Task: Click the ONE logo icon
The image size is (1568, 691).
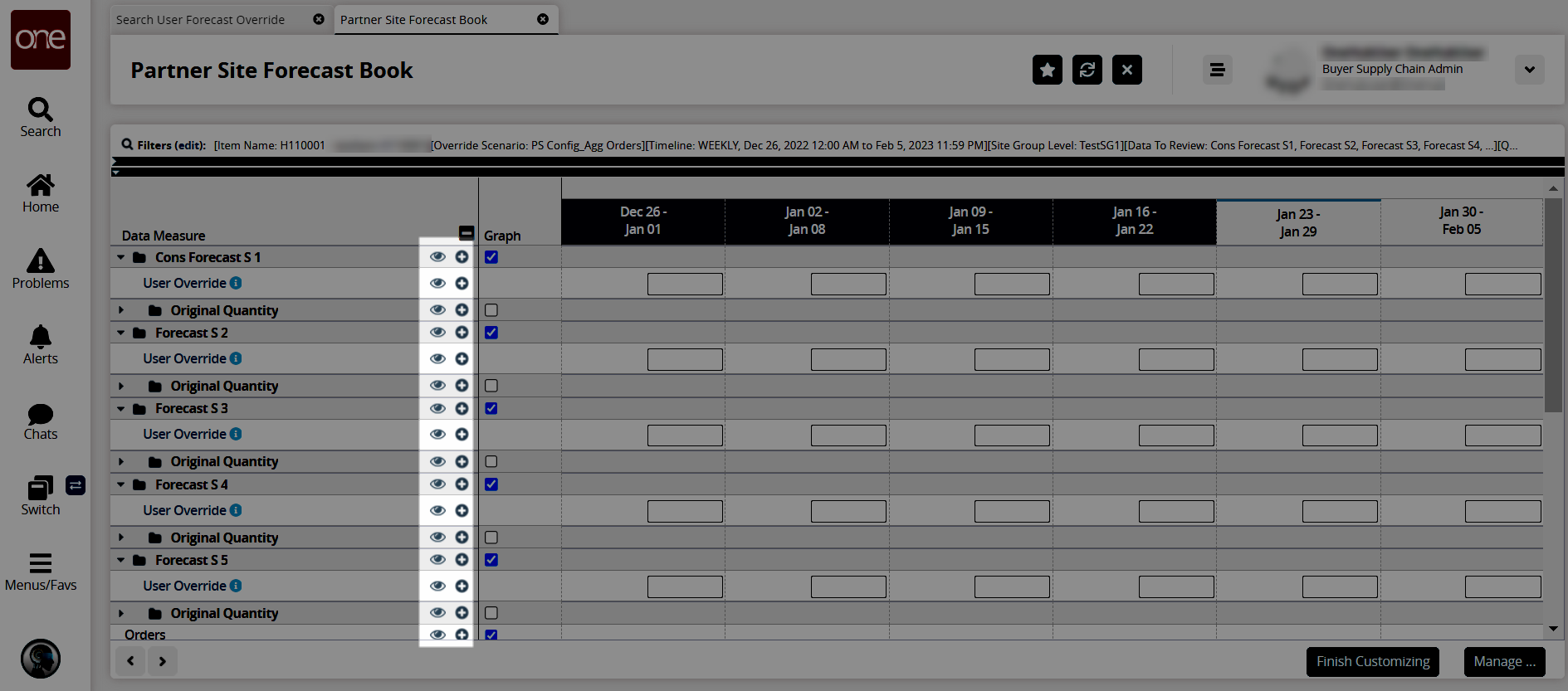Action: point(41,40)
